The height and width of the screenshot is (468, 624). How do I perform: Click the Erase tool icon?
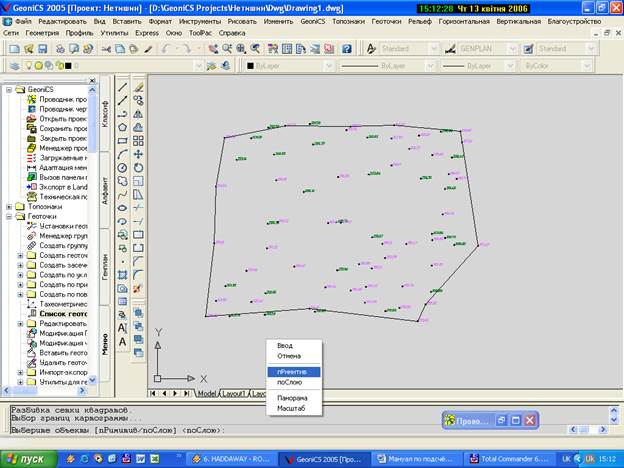click(139, 87)
